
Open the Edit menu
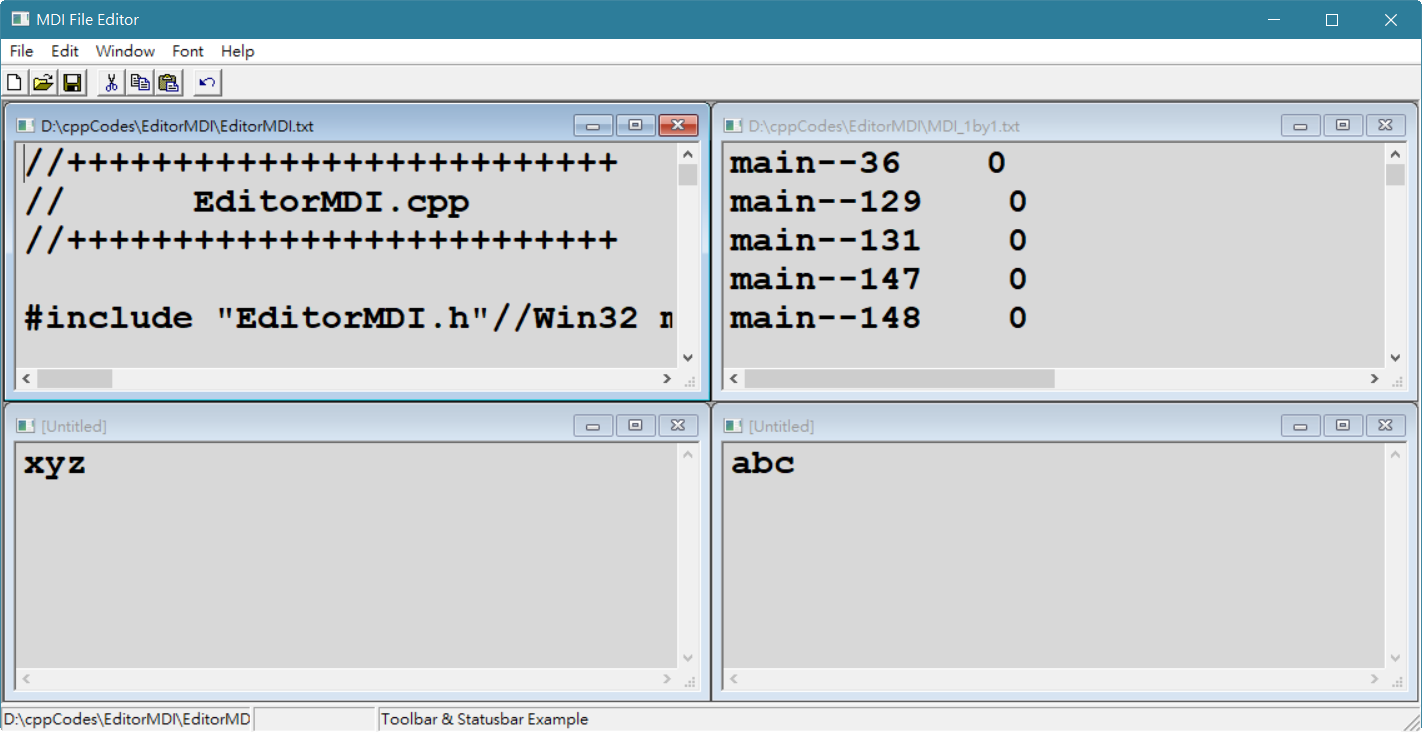coord(64,50)
